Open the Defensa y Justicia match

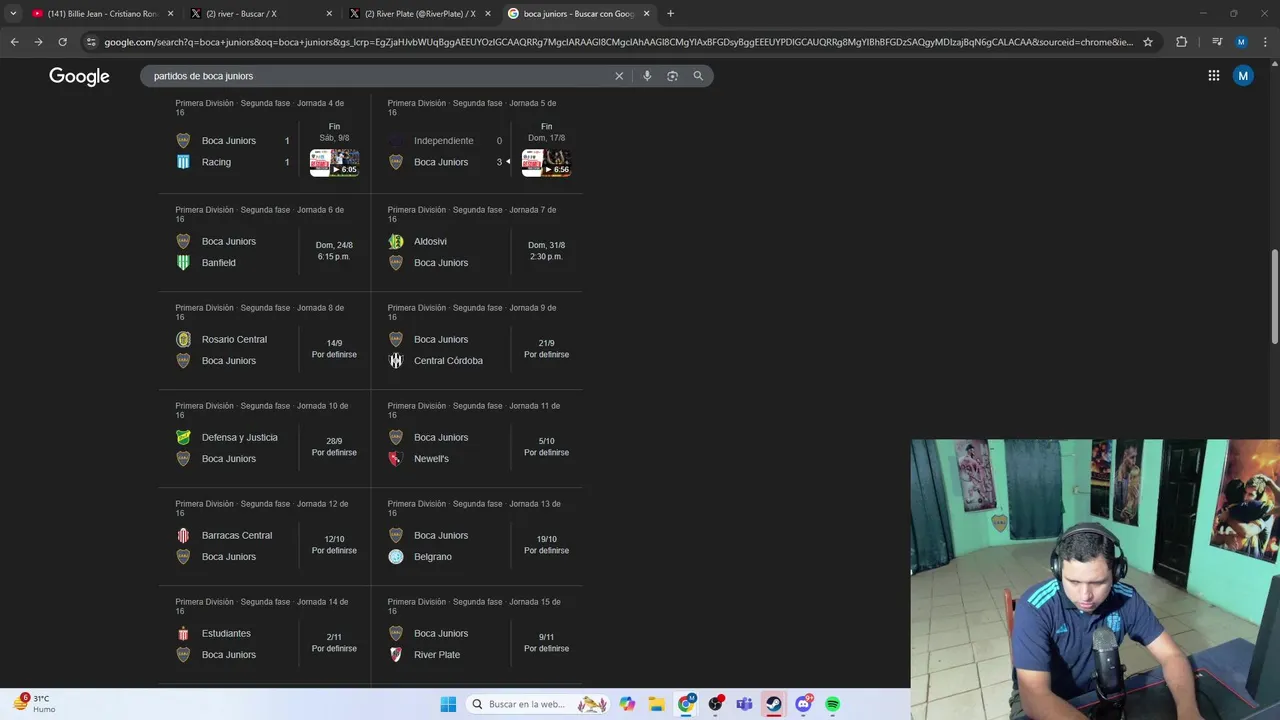264,439
